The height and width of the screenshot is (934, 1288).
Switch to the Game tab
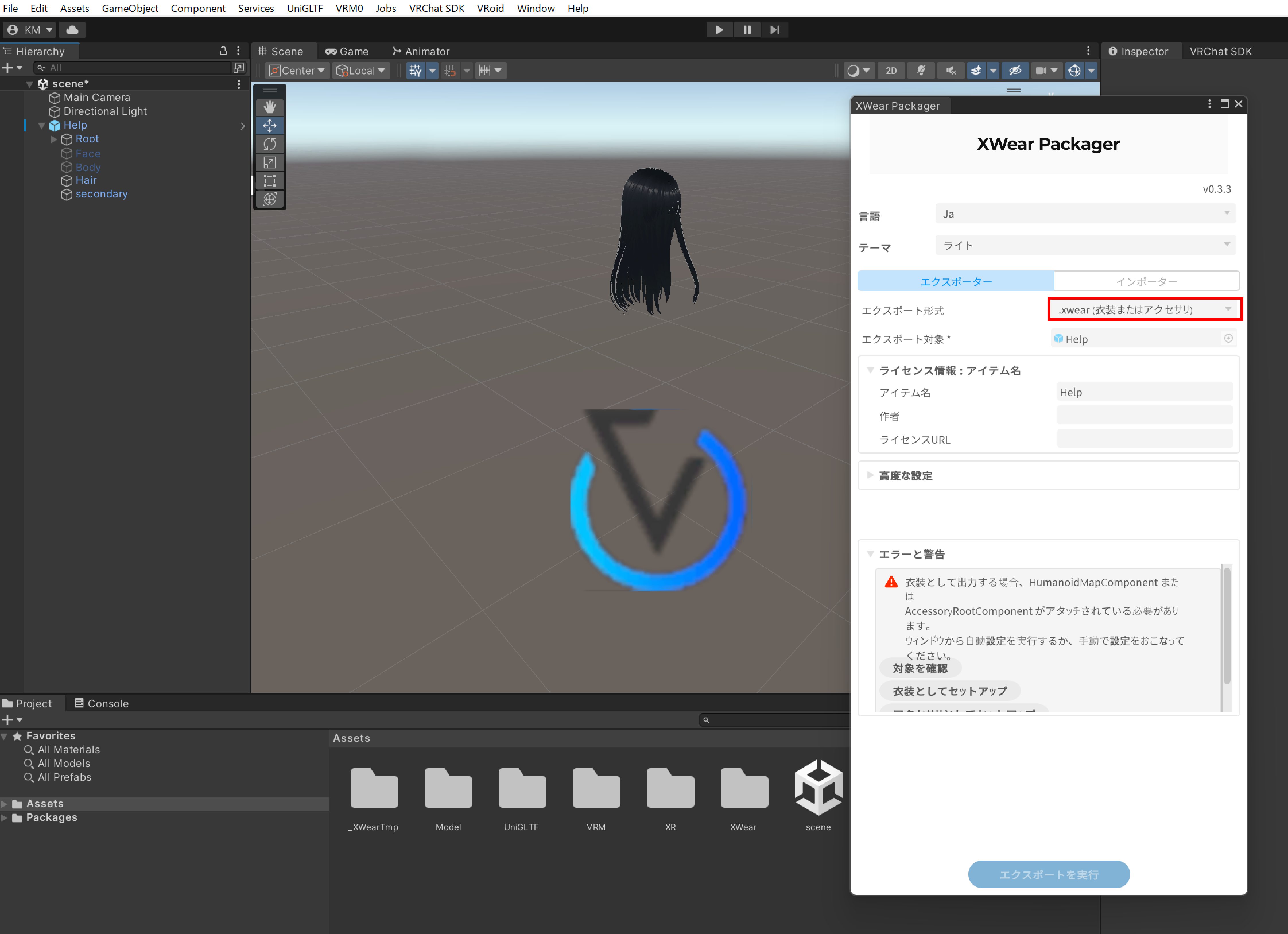coord(347,51)
